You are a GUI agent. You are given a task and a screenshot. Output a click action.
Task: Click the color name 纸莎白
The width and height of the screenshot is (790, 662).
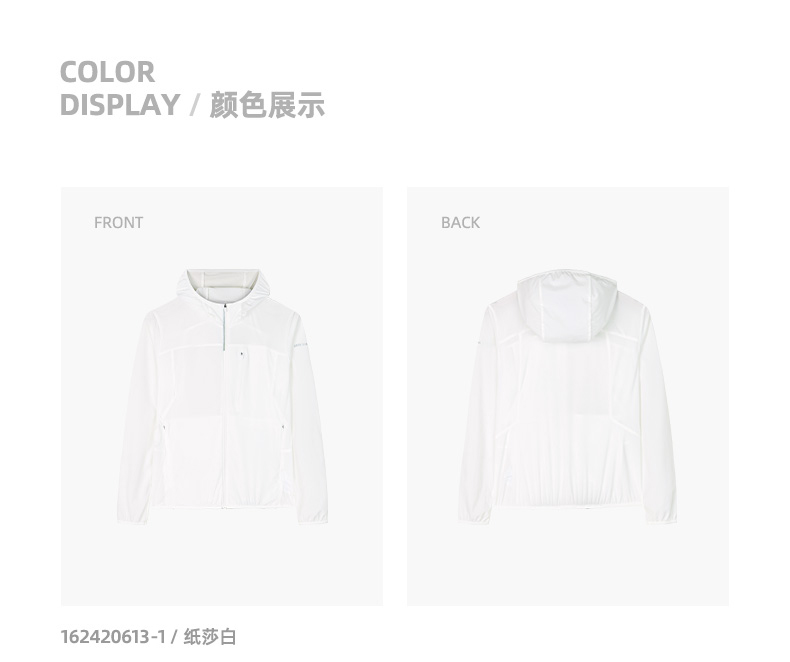[x=210, y=637]
